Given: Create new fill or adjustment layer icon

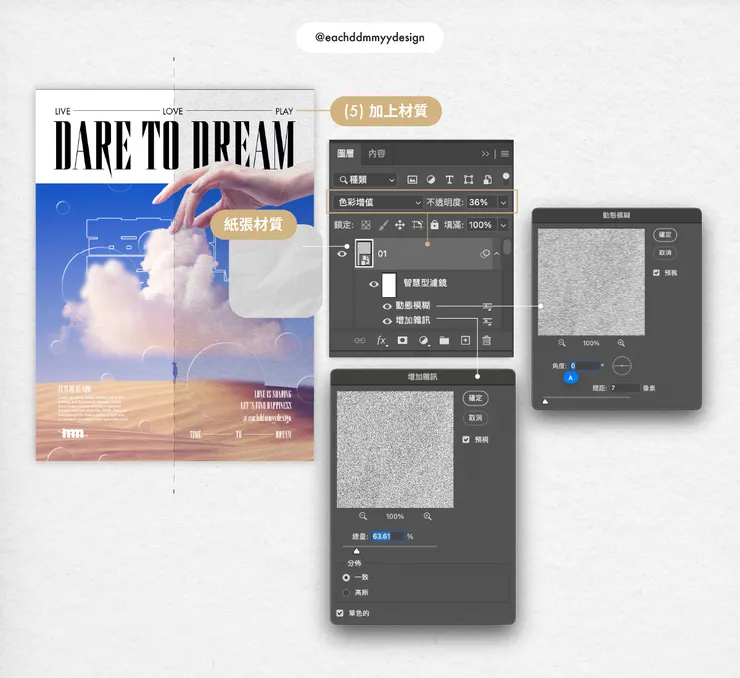Looking at the screenshot, I should click(423, 340).
